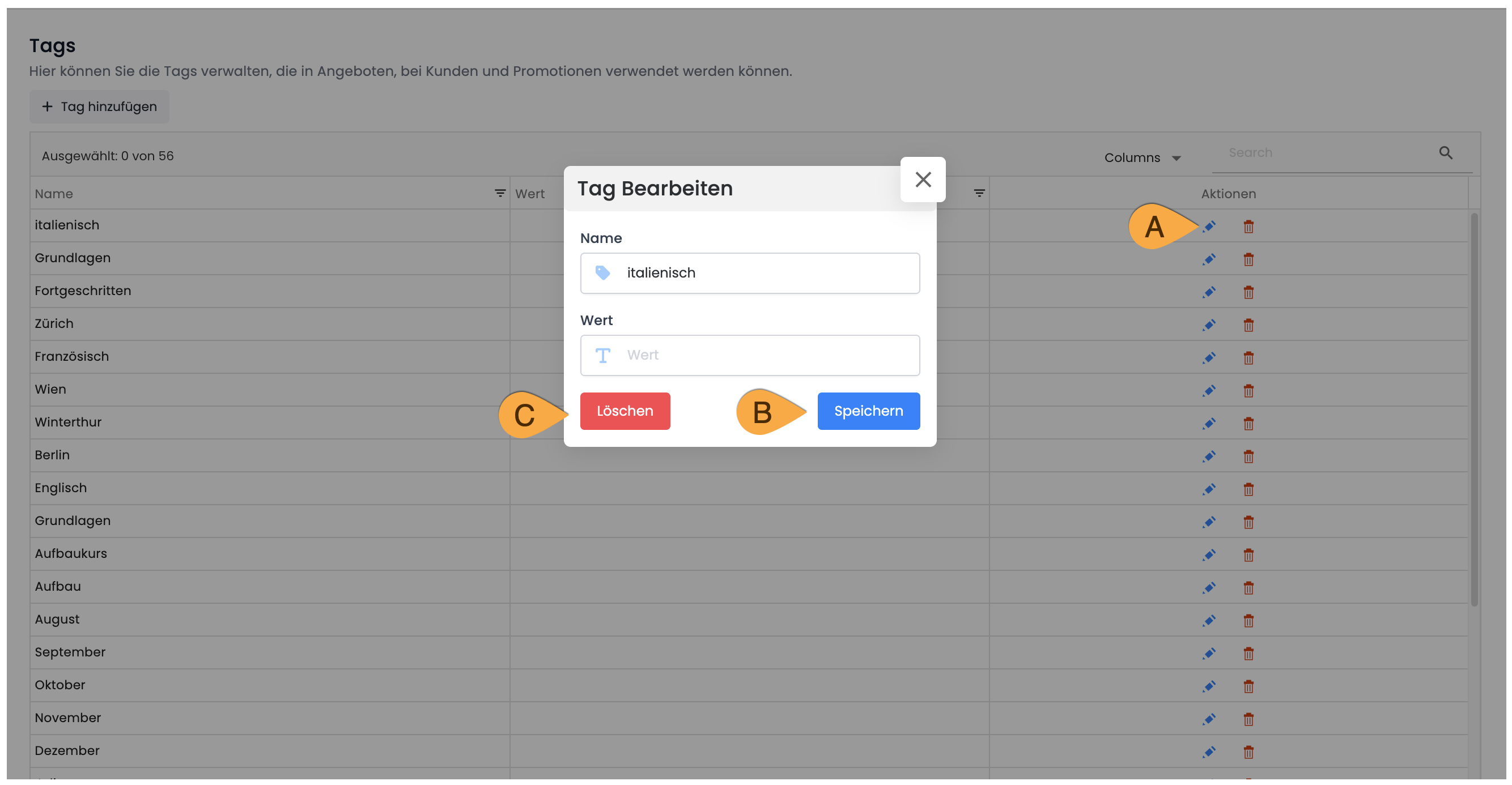Close the Tag Bearbeiten dialog
Viewport: 1512px width, 785px height.
click(923, 180)
